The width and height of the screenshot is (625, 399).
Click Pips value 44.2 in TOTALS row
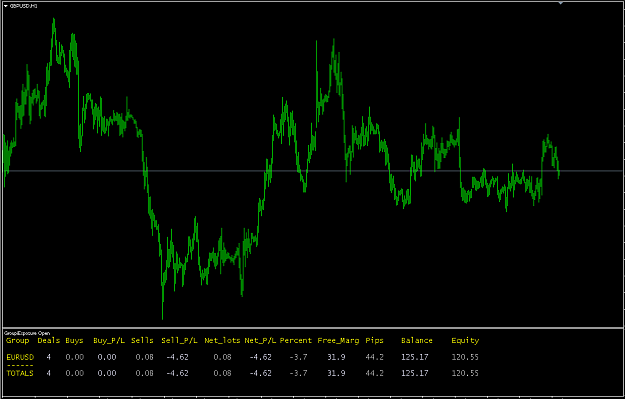tap(374, 373)
